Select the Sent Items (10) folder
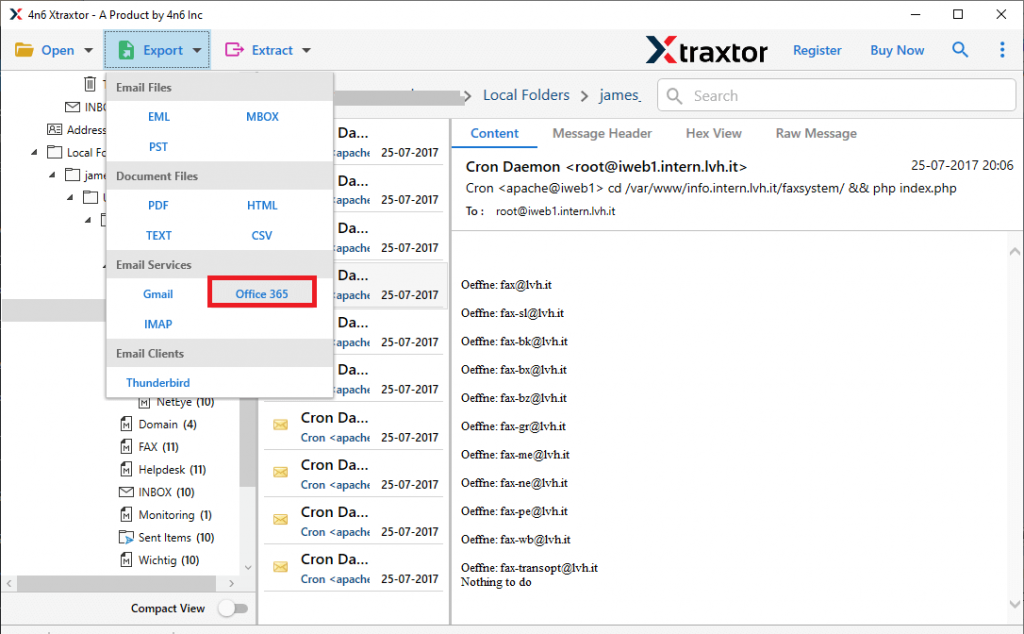This screenshot has width=1024, height=634. point(176,537)
